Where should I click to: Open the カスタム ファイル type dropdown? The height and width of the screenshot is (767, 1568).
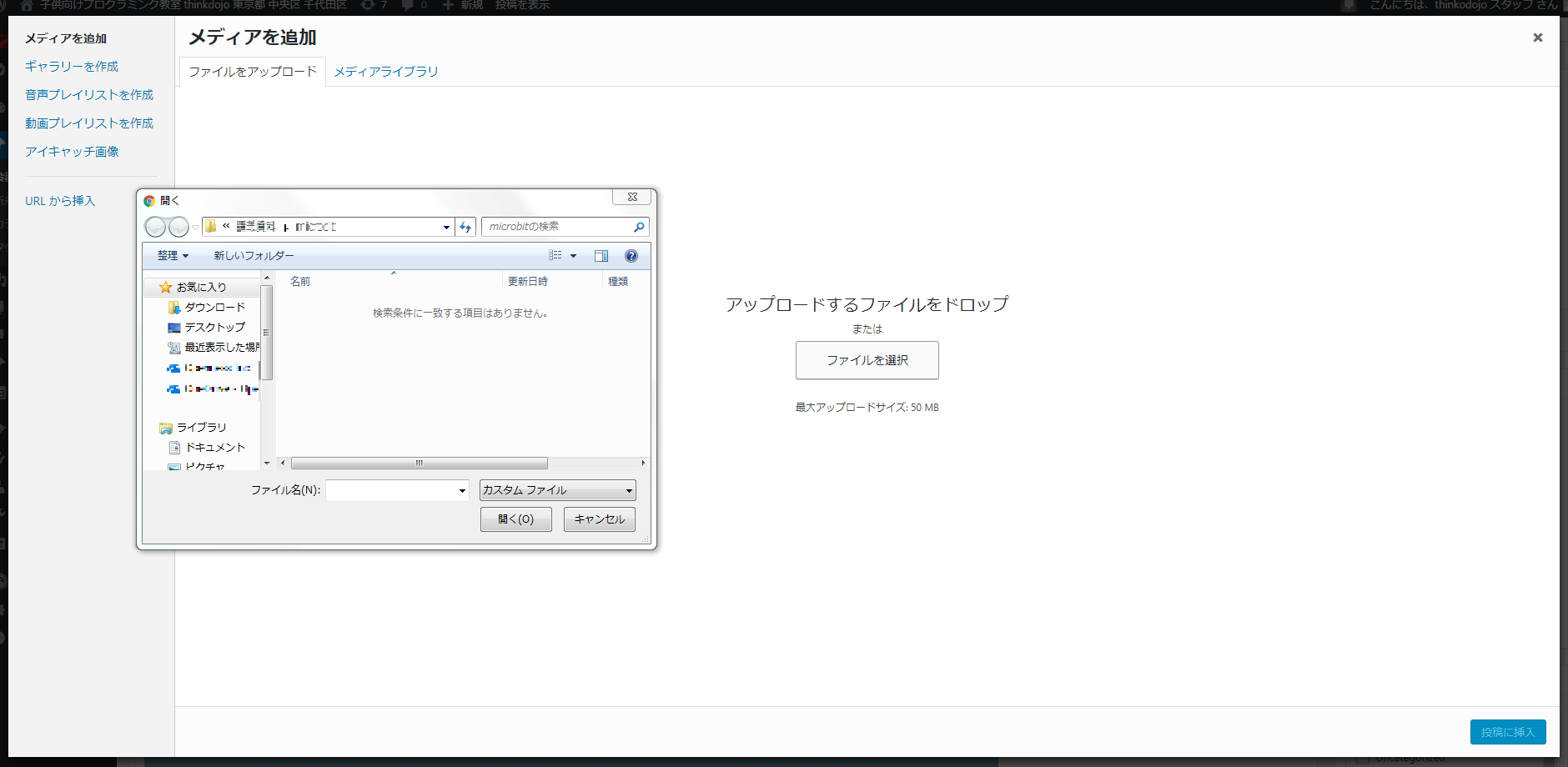[x=558, y=490]
